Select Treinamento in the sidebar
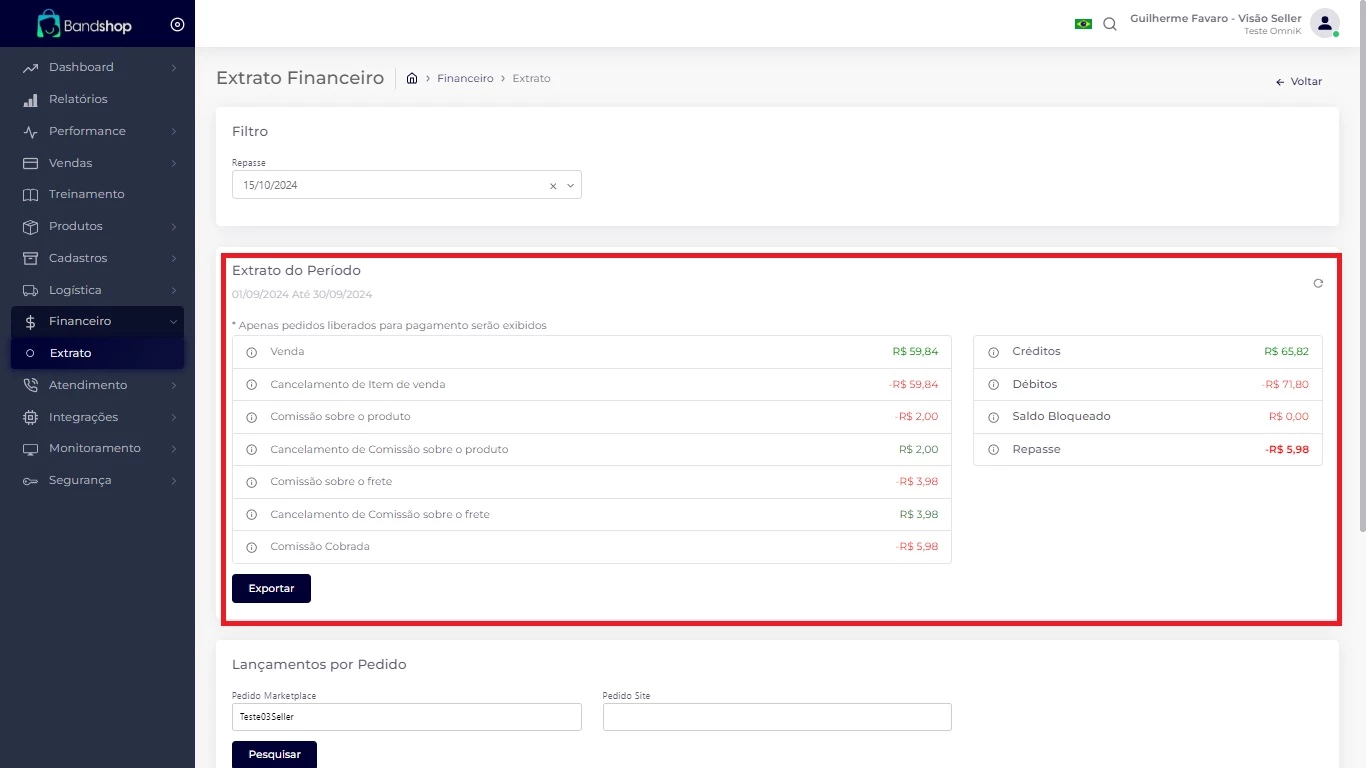Viewport: 1366px width, 768px height. coord(86,194)
